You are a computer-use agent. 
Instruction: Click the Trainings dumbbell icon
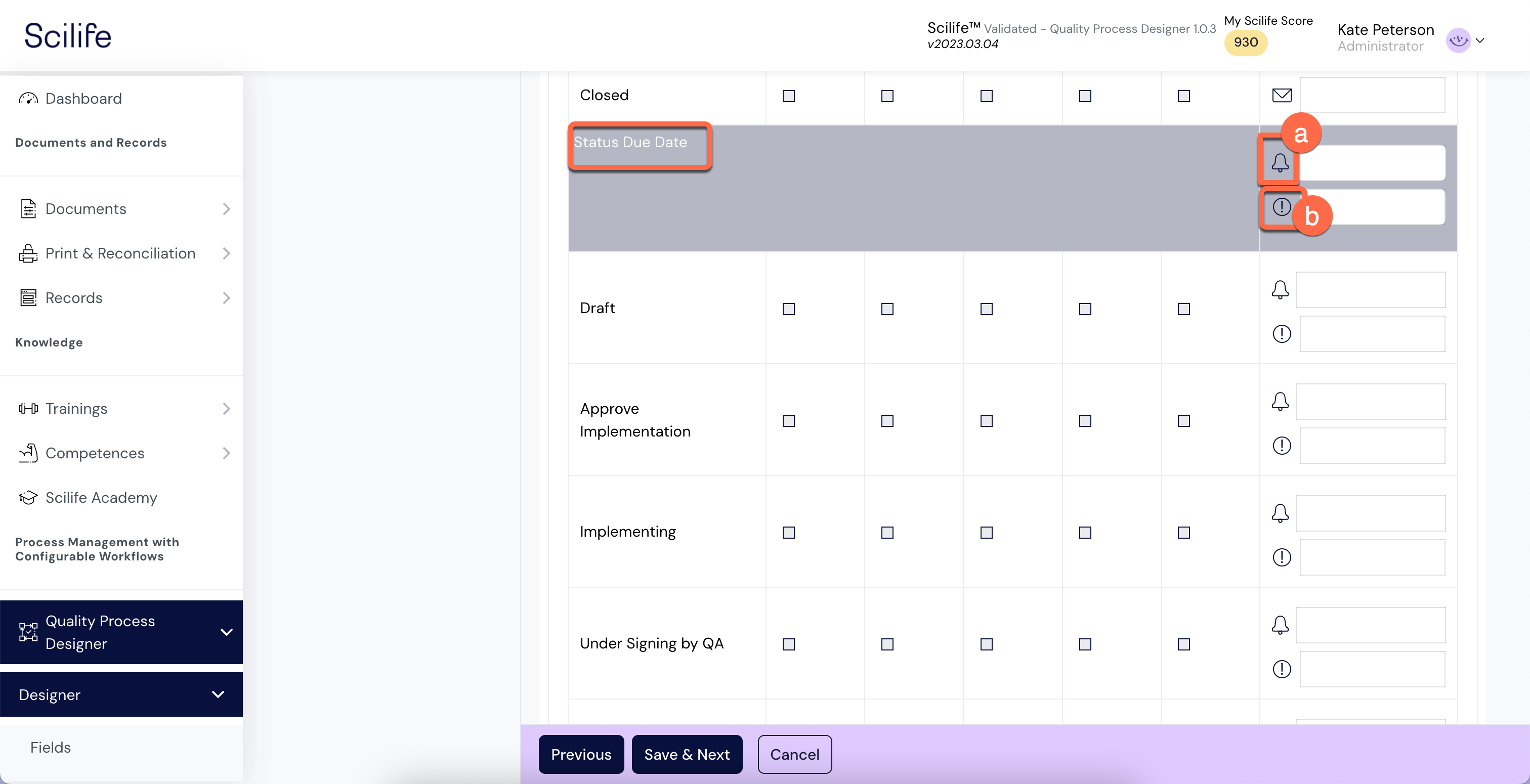[x=28, y=409]
